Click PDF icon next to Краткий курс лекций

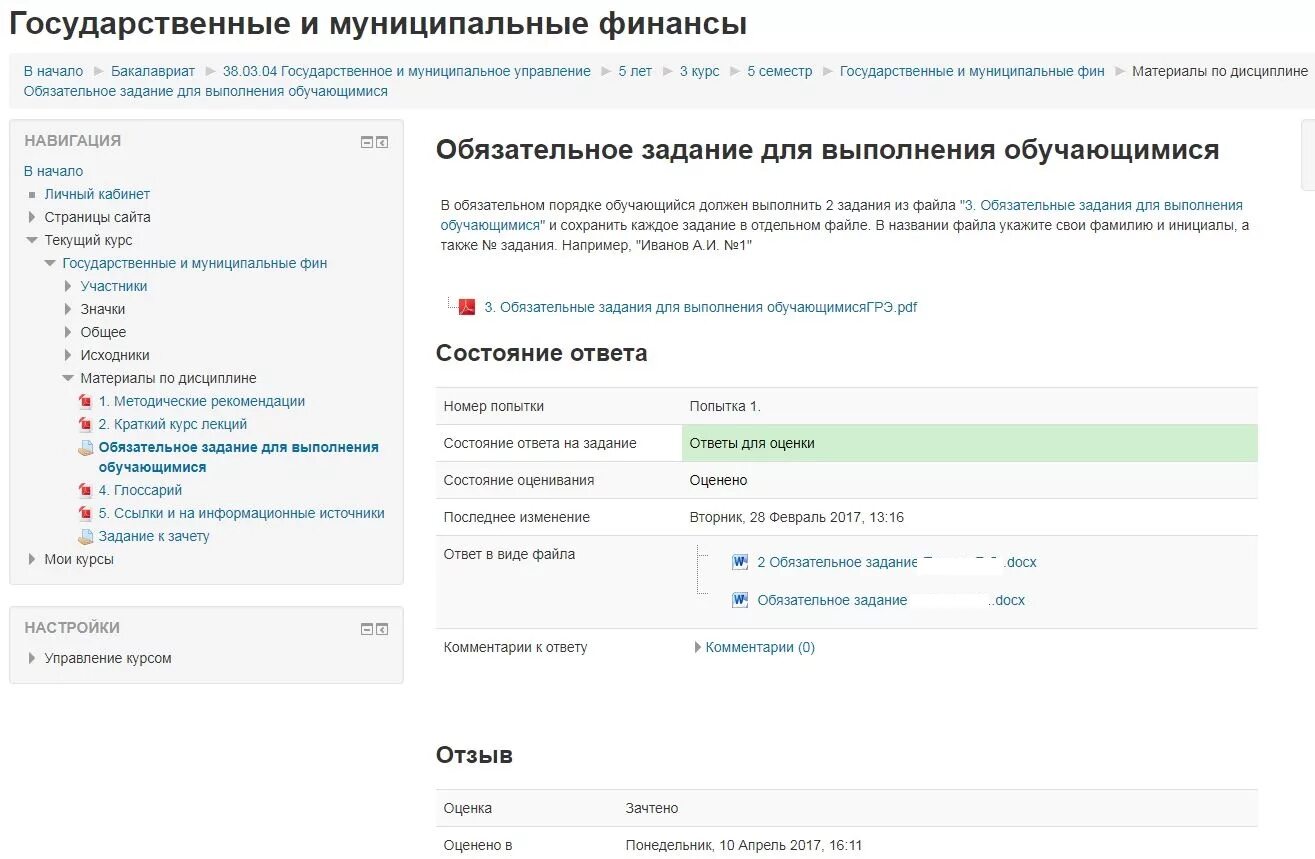86,424
